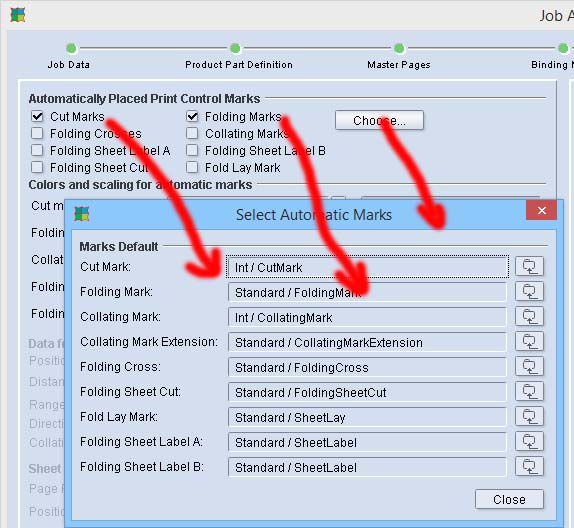574x528 pixels.
Task: Enable the Folding Sheet Label A checkbox
Action: tap(37, 150)
